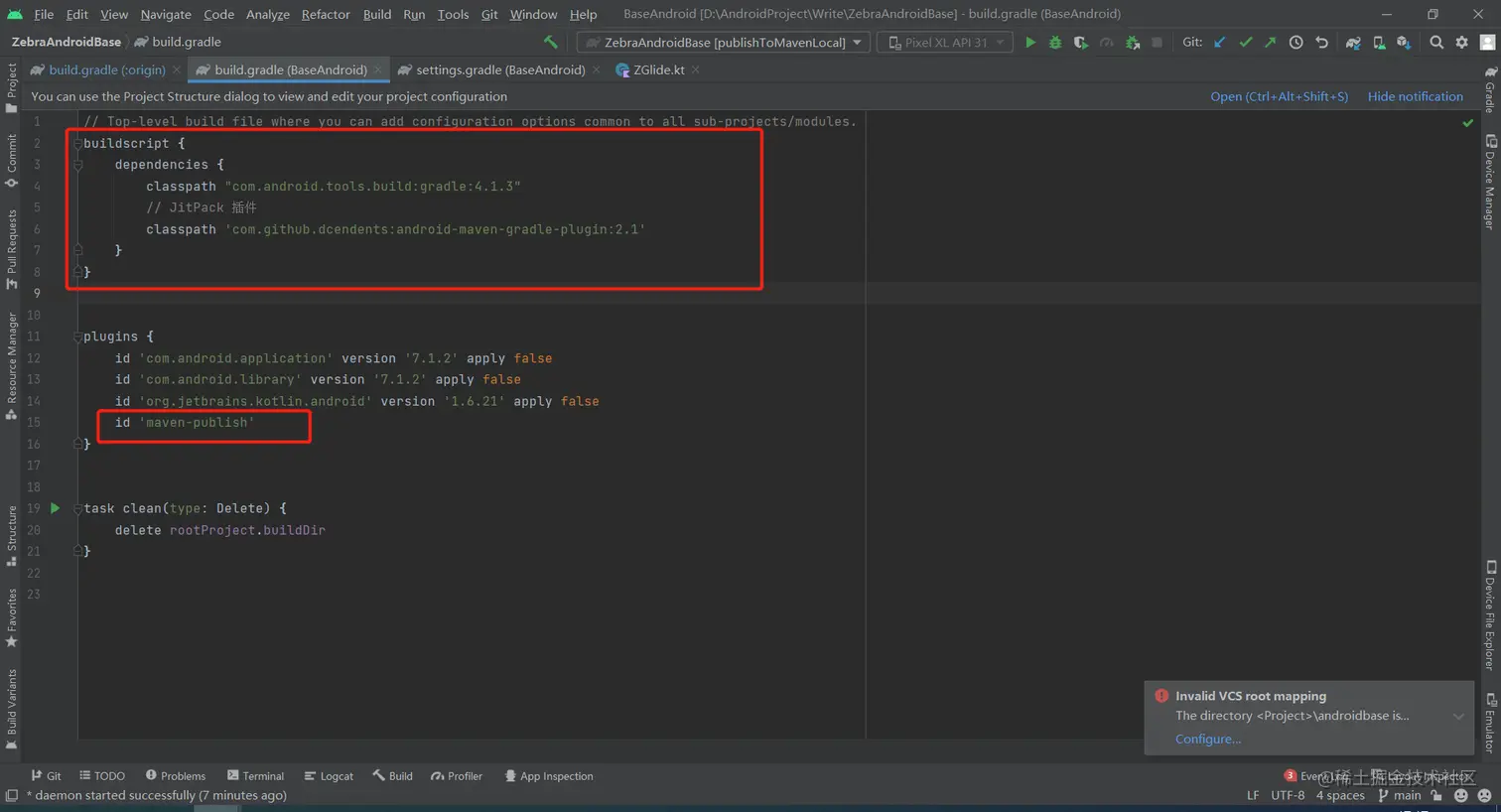The height and width of the screenshot is (812, 1501).
Task: Open the Resource Manager tool window
Action: pos(11,366)
